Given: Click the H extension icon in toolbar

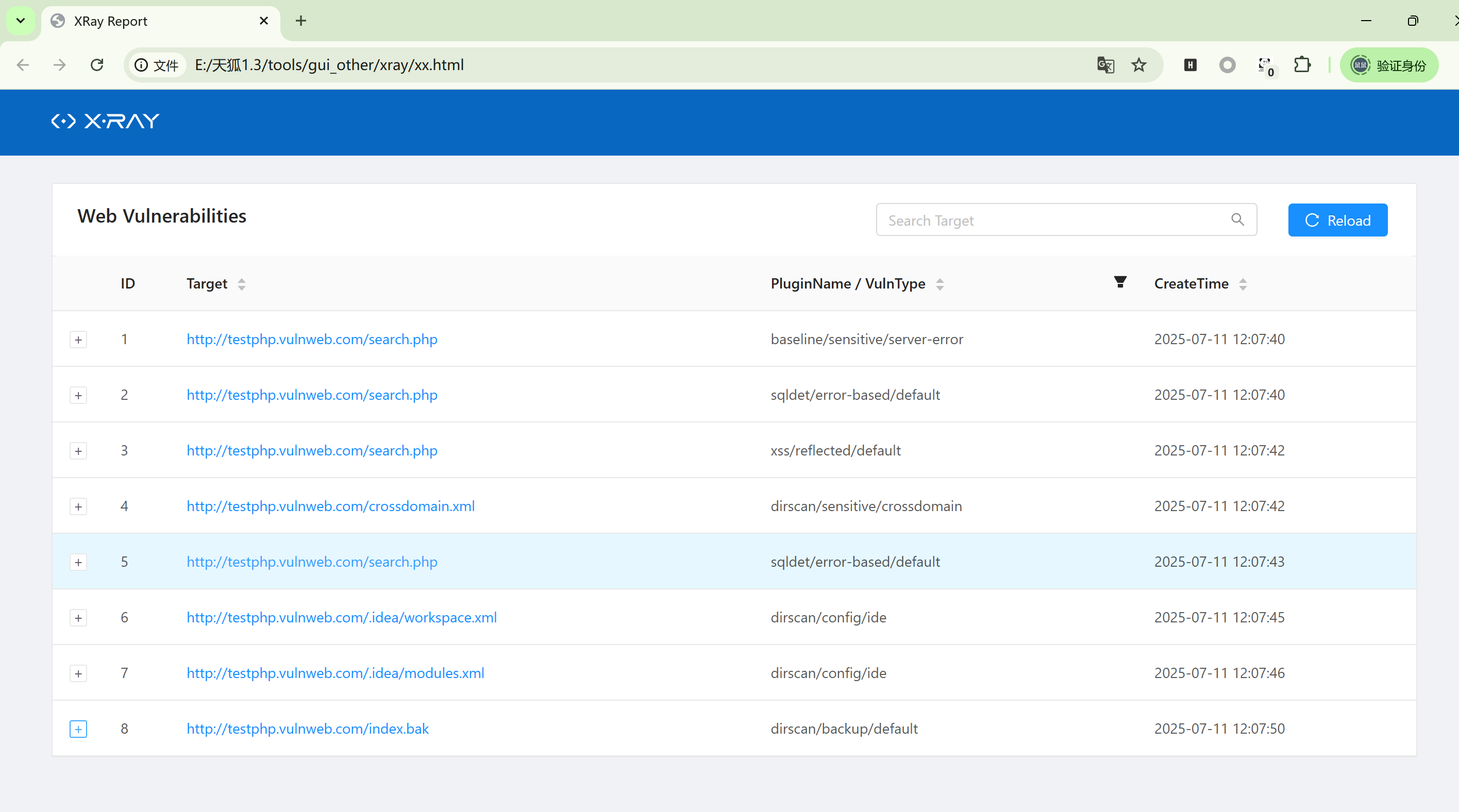Looking at the screenshot, I should click(1190, 65).
